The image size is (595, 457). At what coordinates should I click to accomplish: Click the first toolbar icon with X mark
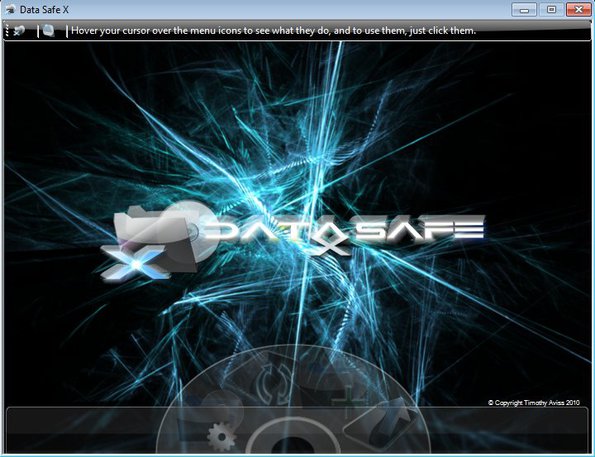point(19,31)
